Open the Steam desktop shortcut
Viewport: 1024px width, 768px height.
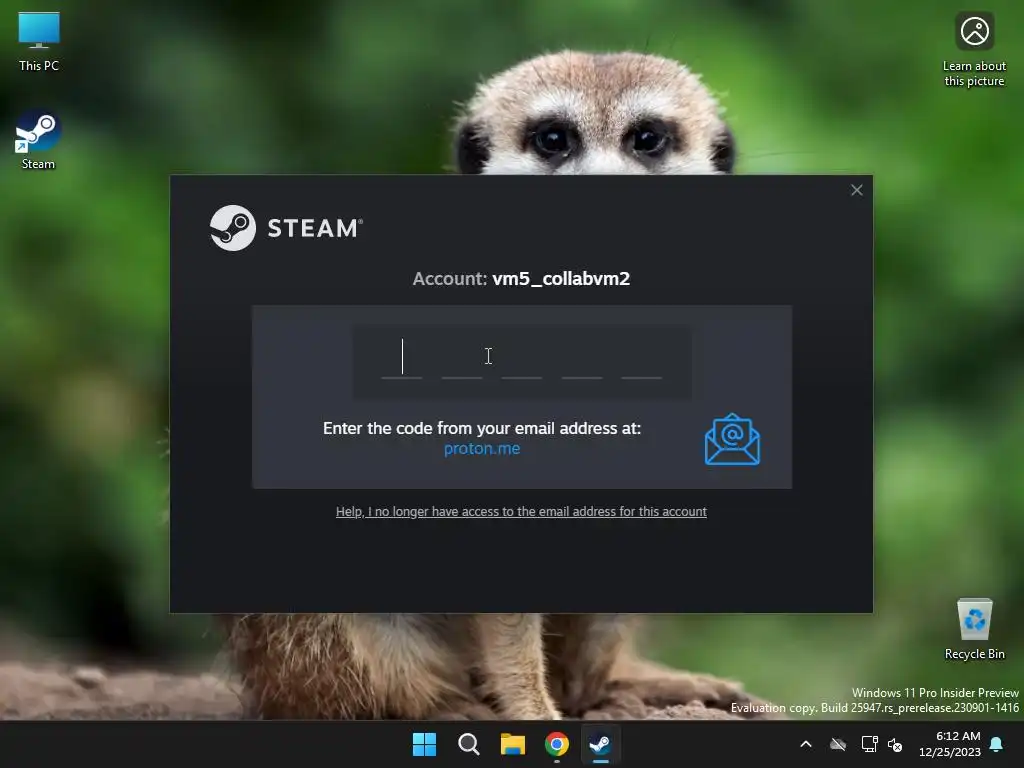point(38,140)
